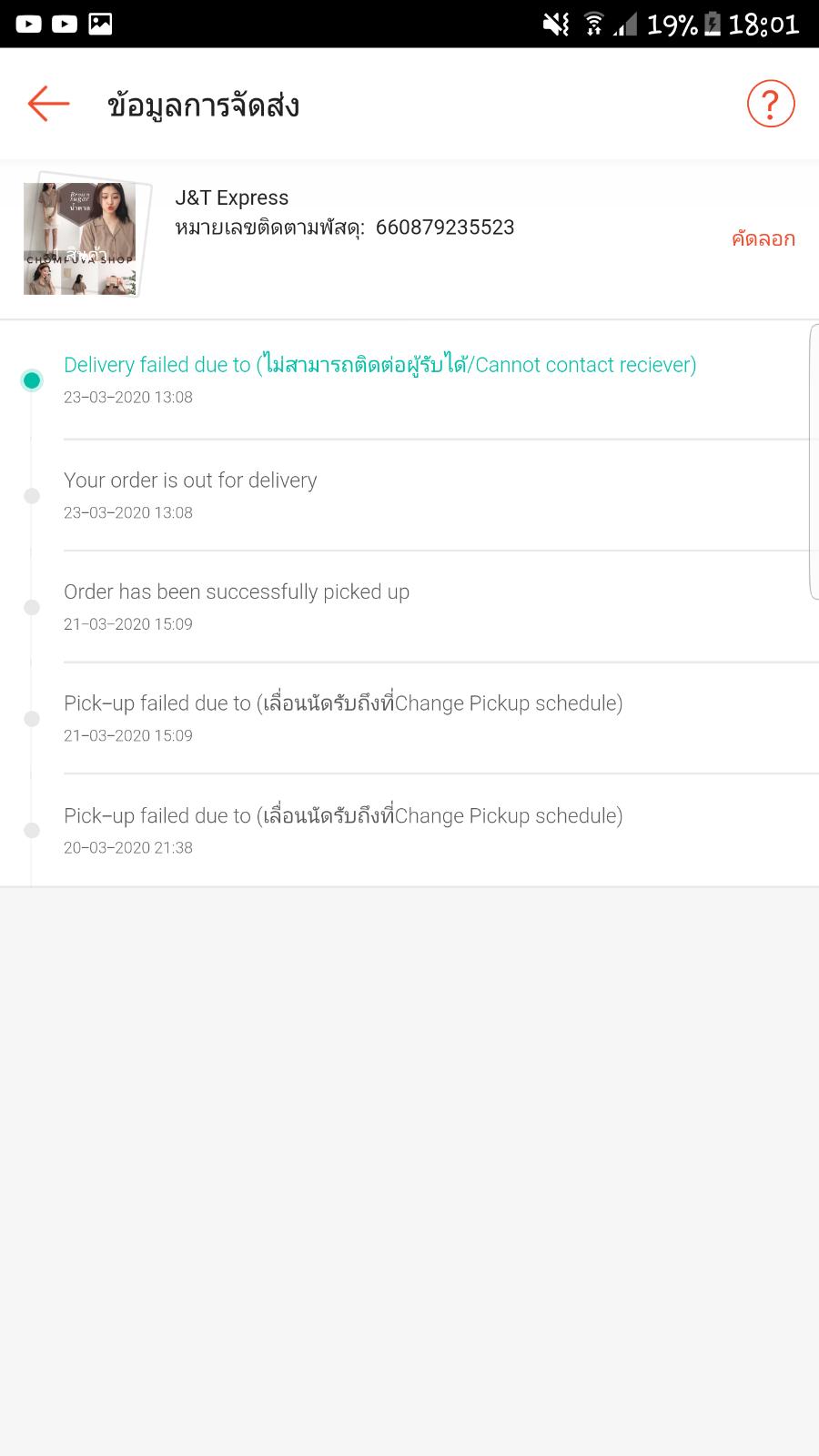Open the help question mark icon

point(770,104)
